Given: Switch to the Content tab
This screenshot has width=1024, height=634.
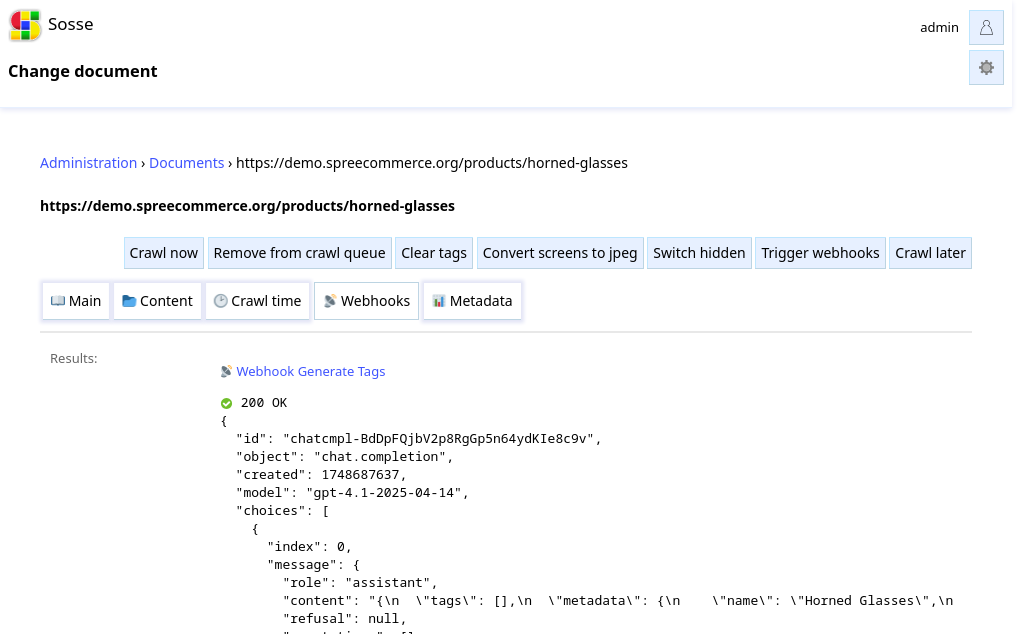Looking at the screenshot, I should point(157,301).
